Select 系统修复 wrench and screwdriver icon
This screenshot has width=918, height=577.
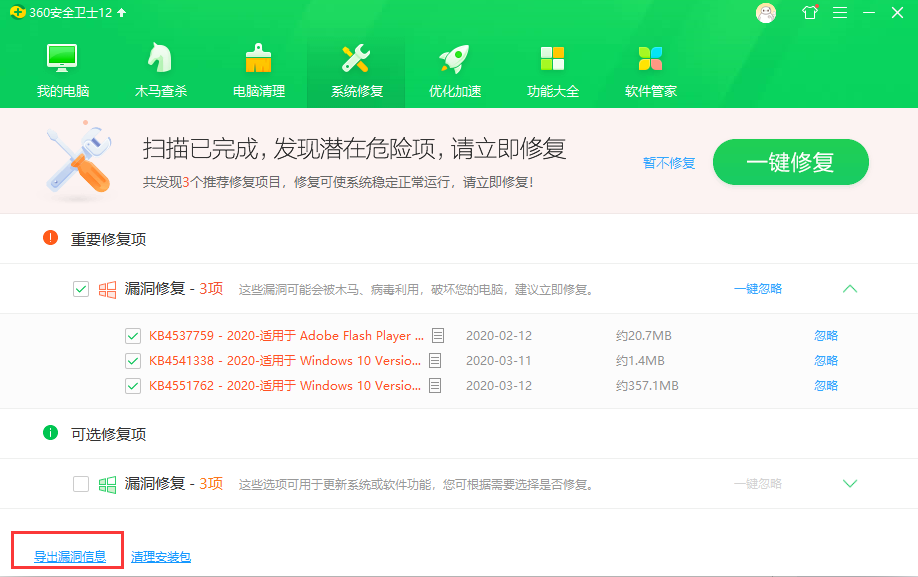pyautogui.click(x=356, y=58)
